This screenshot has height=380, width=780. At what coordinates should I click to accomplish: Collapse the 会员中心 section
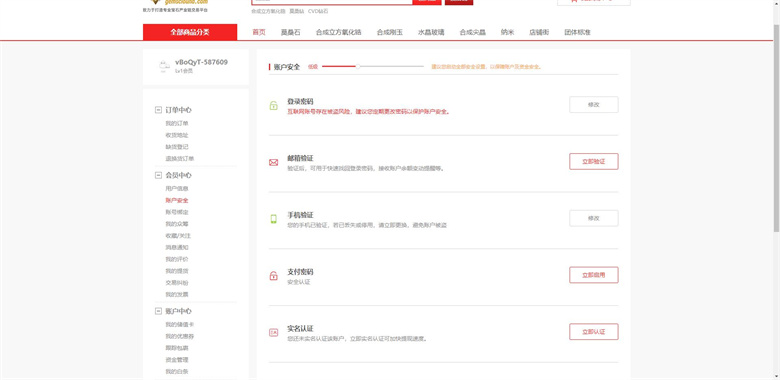pos(158,175)
